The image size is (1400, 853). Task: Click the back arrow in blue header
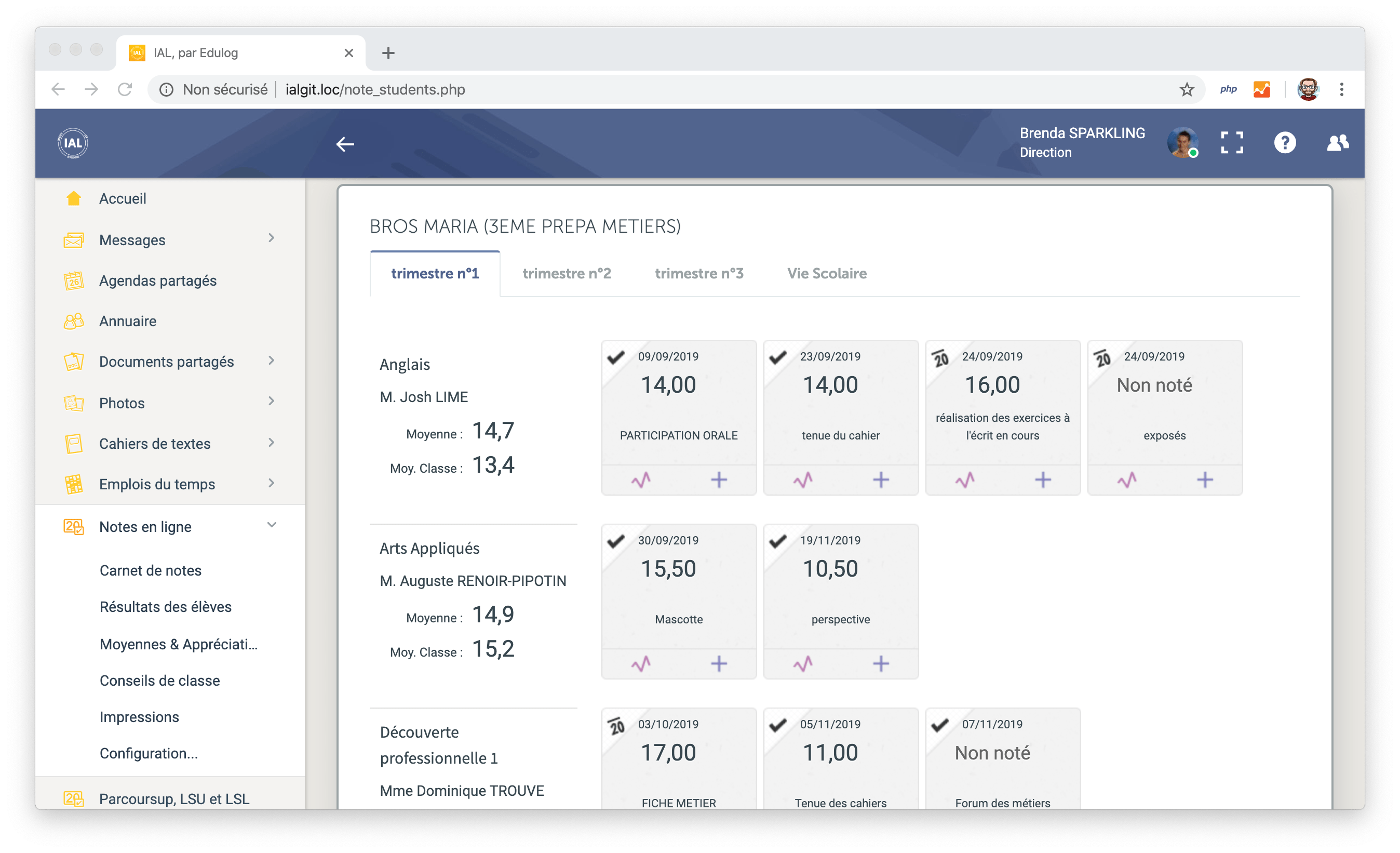[x=345, y=144]
